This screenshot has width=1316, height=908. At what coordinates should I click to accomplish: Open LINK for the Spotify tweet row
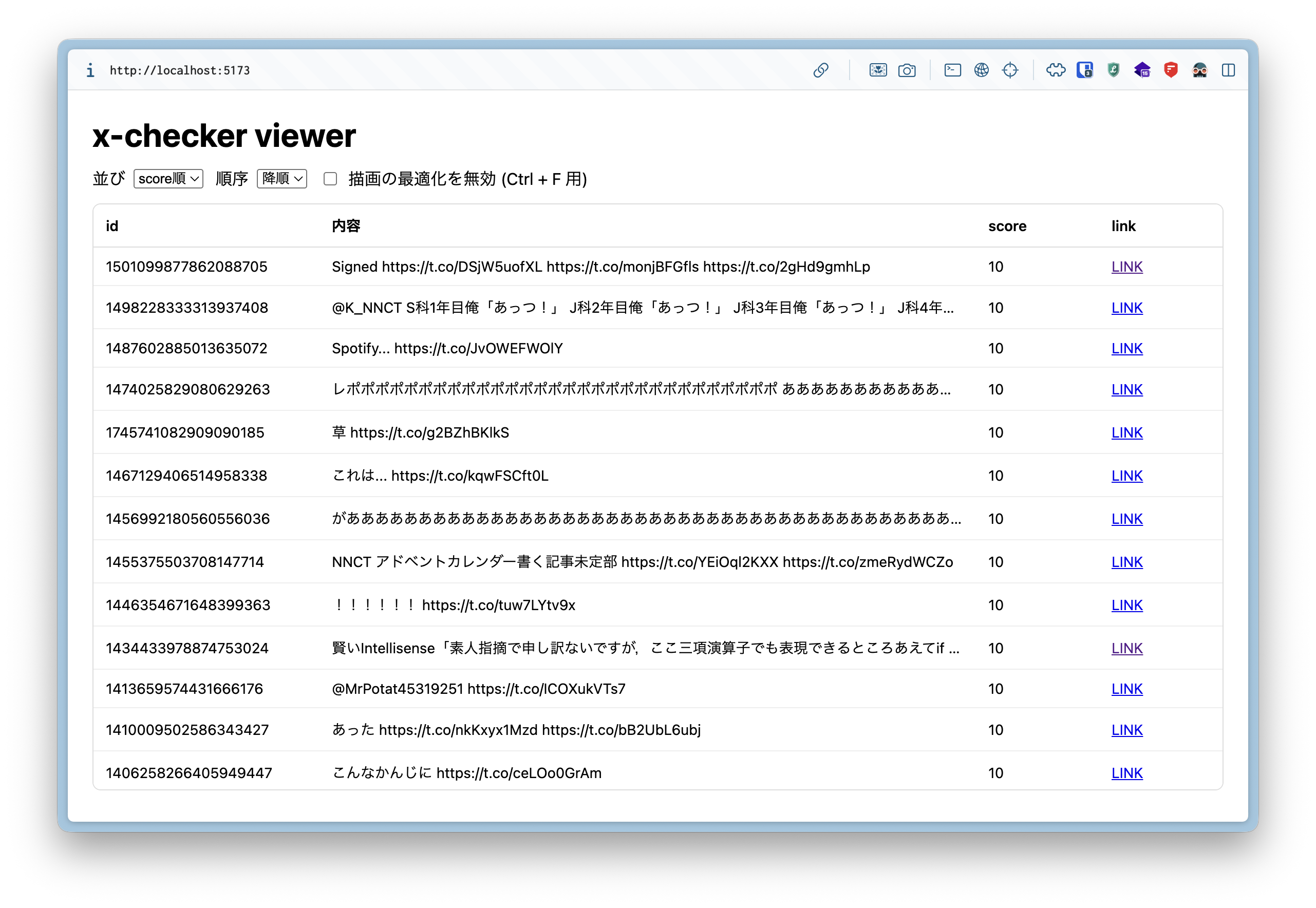pos(1126,348)
